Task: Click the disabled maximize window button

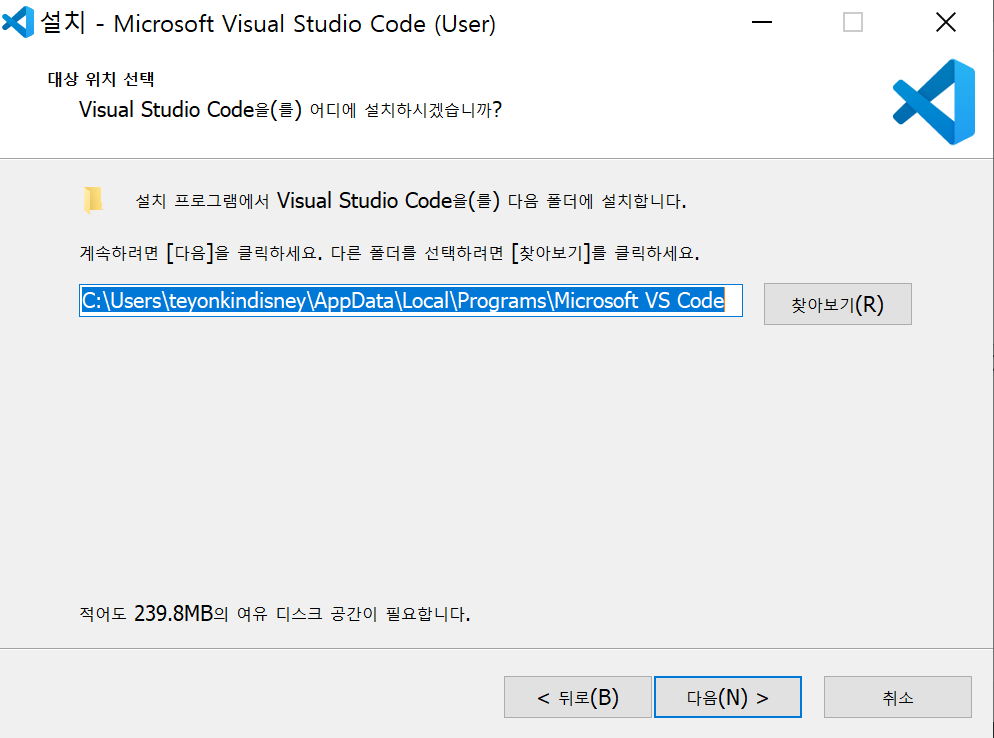Action: pyautogui.click(x=853, y=22)
